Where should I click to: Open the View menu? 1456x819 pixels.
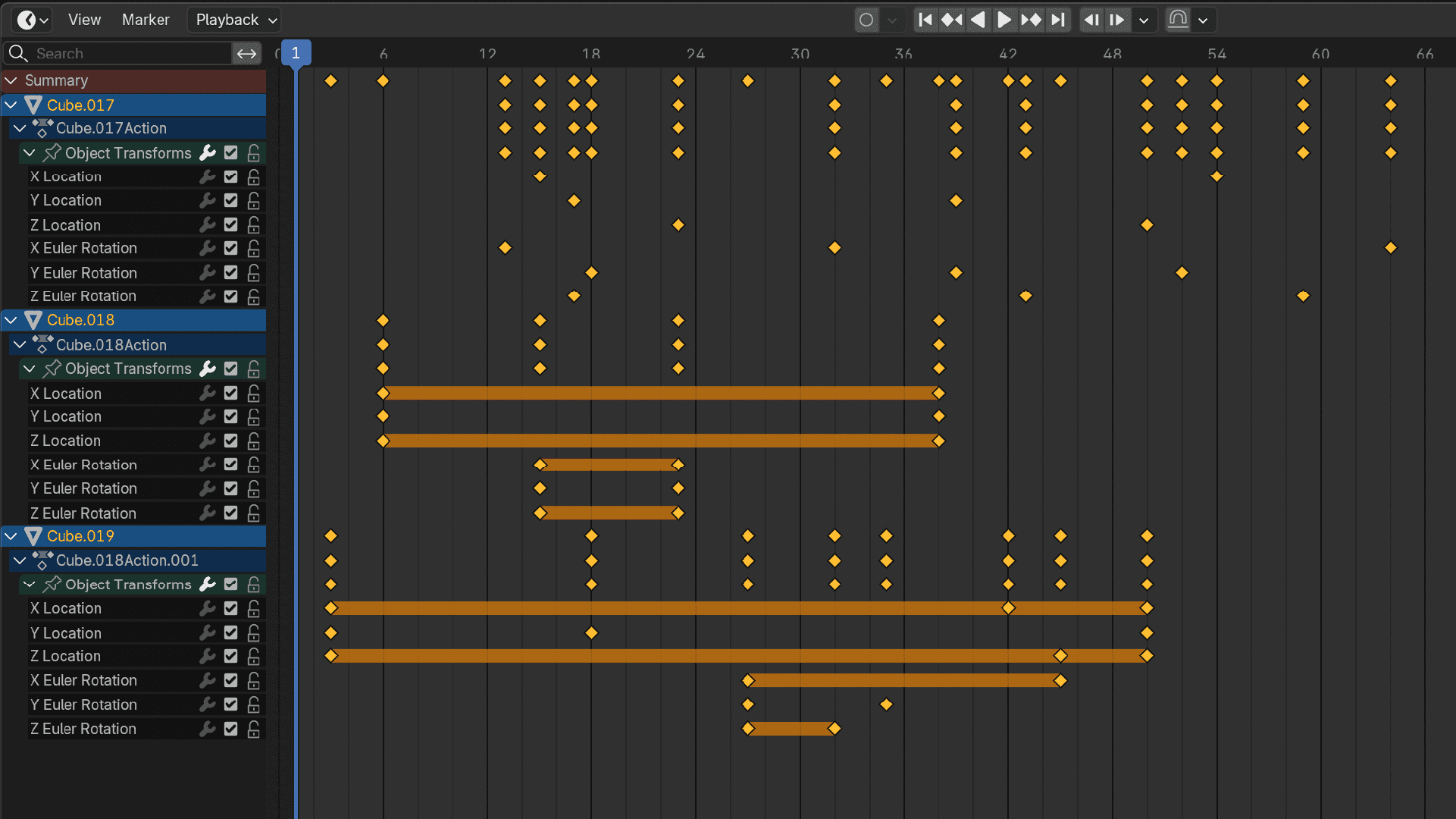point(84,20)
